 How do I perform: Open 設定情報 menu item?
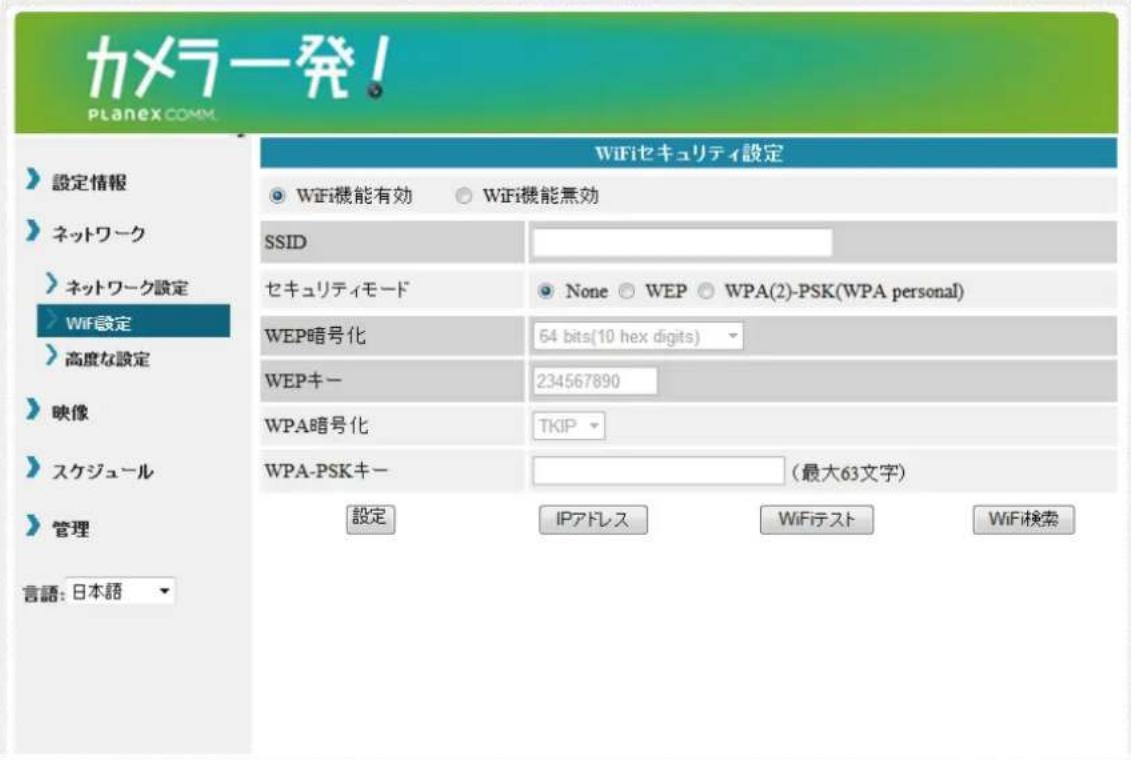click(89, 182)
